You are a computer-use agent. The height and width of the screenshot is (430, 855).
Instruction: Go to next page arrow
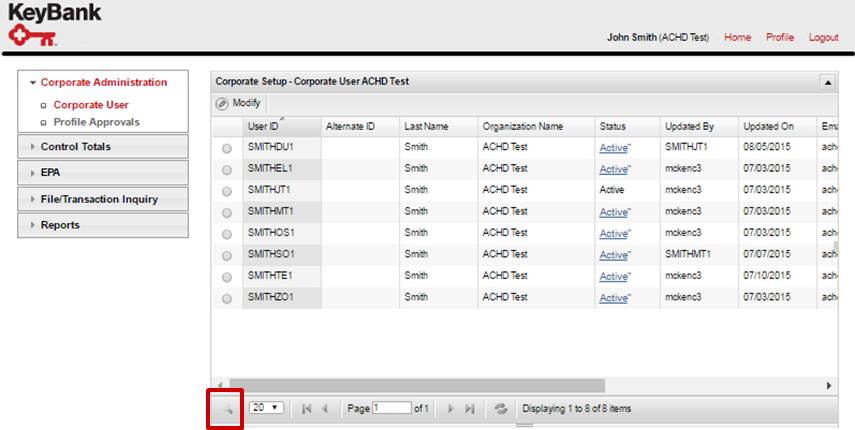451,408
